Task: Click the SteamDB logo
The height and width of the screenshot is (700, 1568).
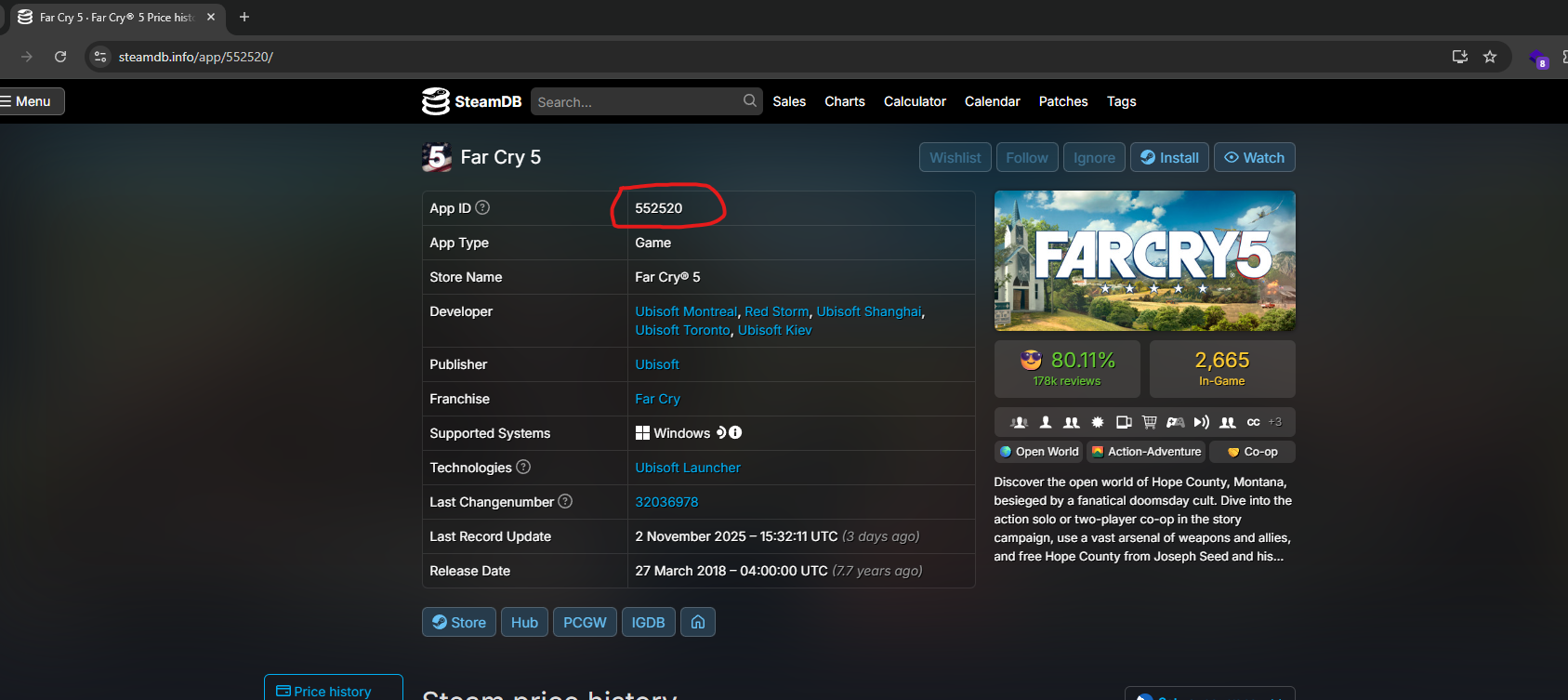Action: 471,101
